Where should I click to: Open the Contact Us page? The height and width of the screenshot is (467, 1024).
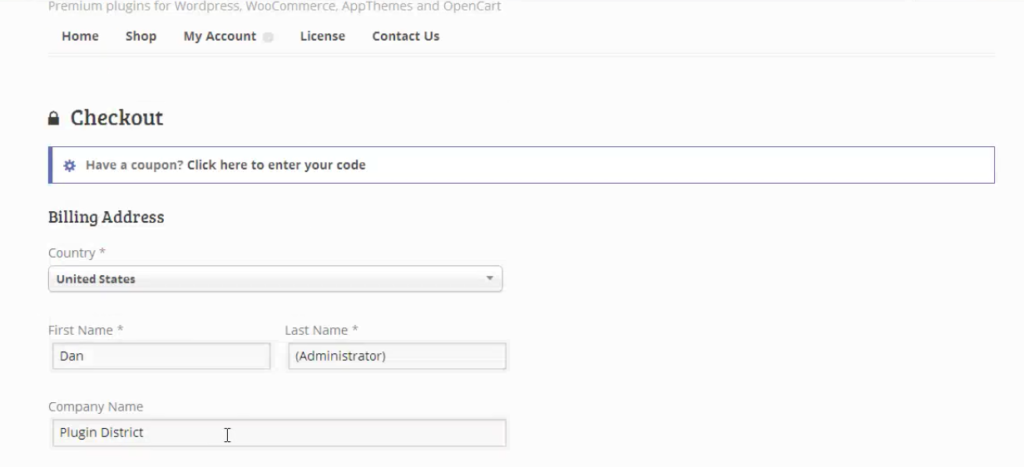pos(406,36)
